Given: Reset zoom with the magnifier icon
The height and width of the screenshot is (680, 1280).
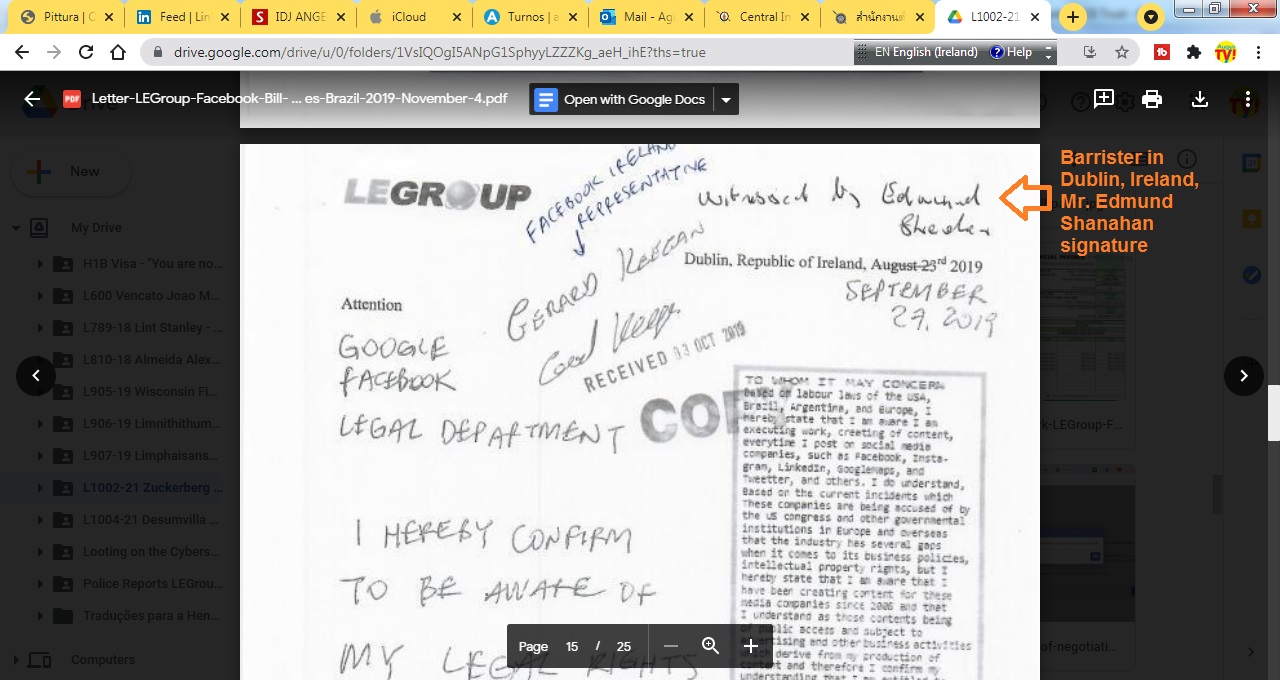Looking at the screenshot, I should click(710, 646).
